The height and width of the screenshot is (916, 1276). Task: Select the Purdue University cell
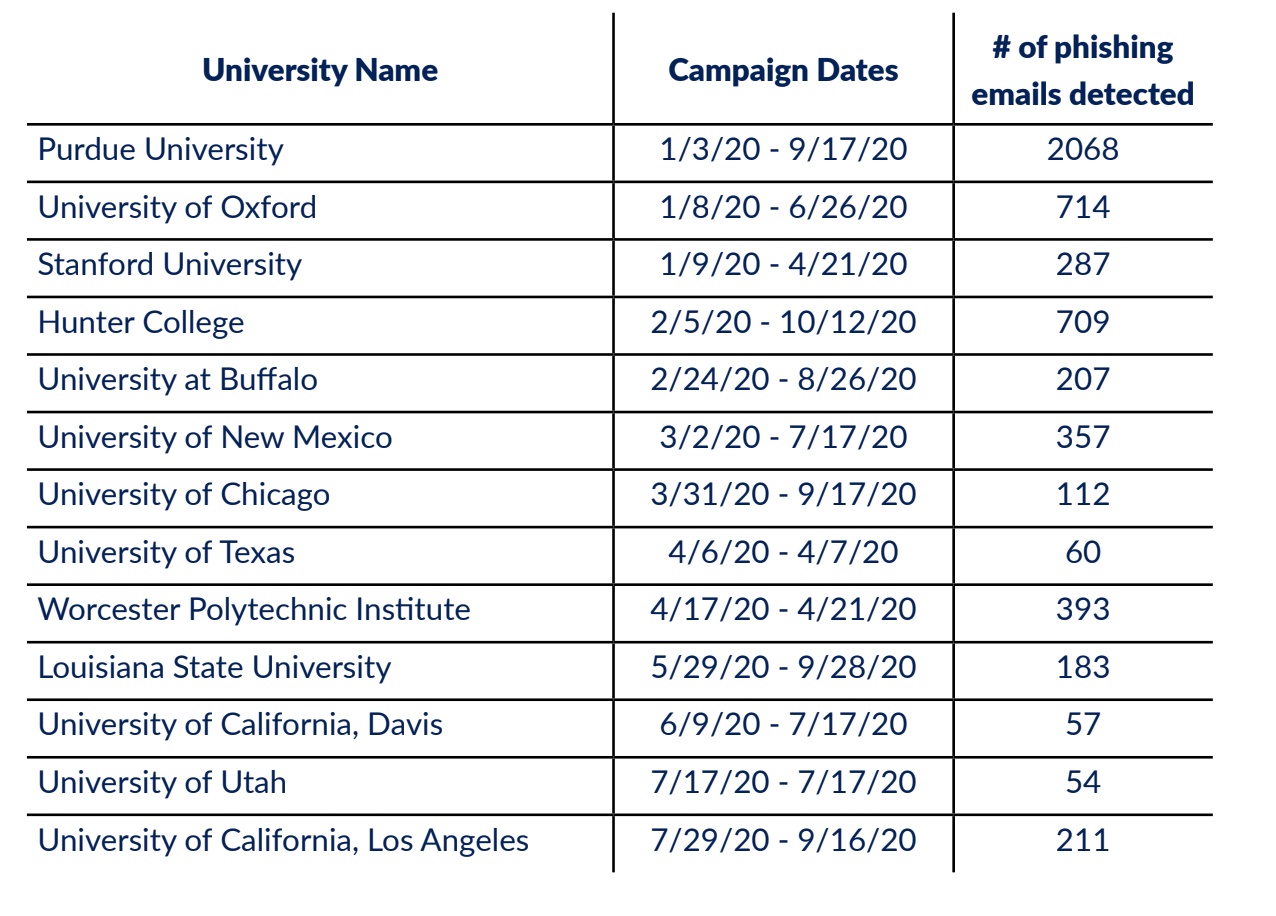161,150
